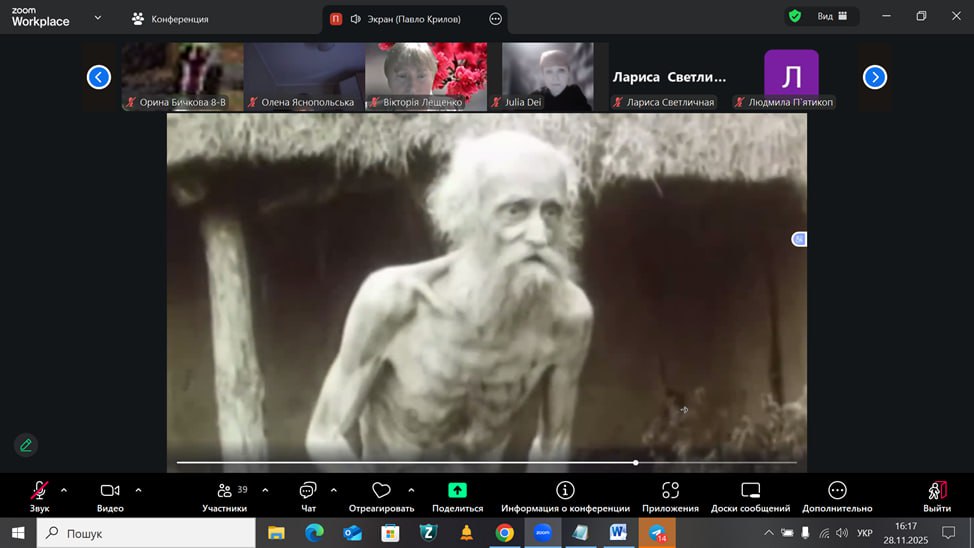974x548 pixels.
Task: Open the Вид view layout menu
Action: pos(832,17)
